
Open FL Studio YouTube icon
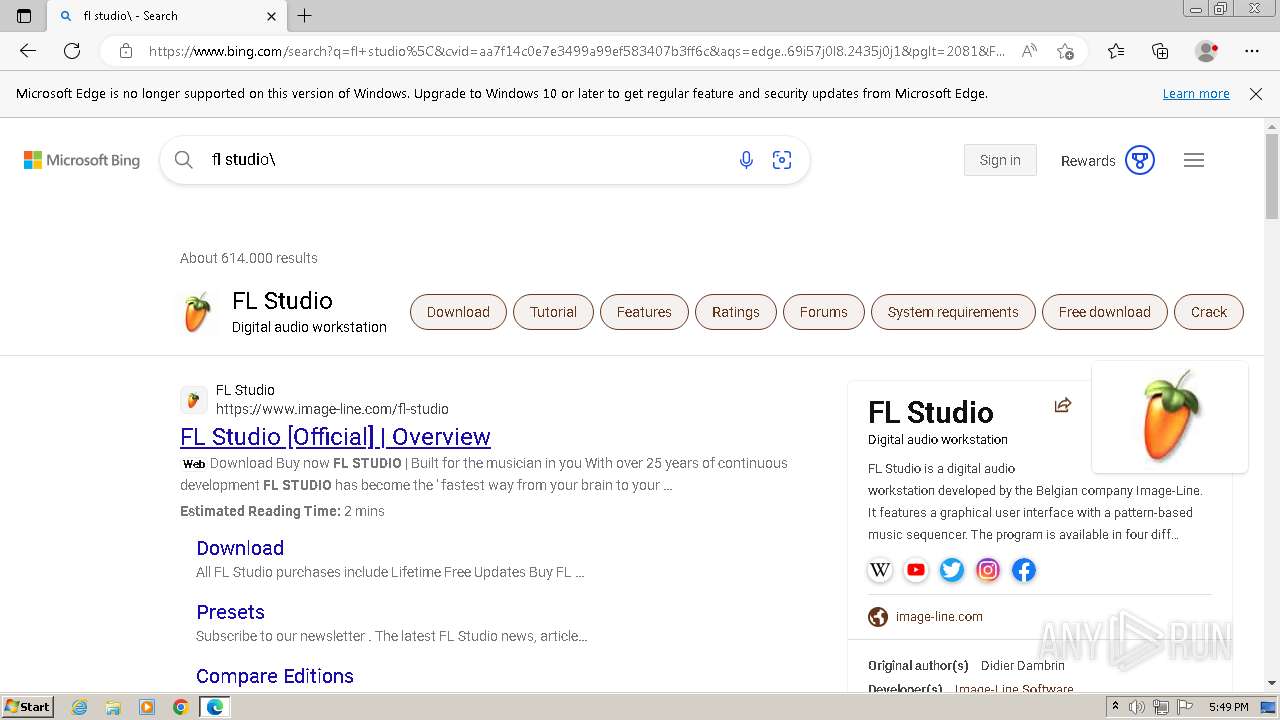click(916, 570)
